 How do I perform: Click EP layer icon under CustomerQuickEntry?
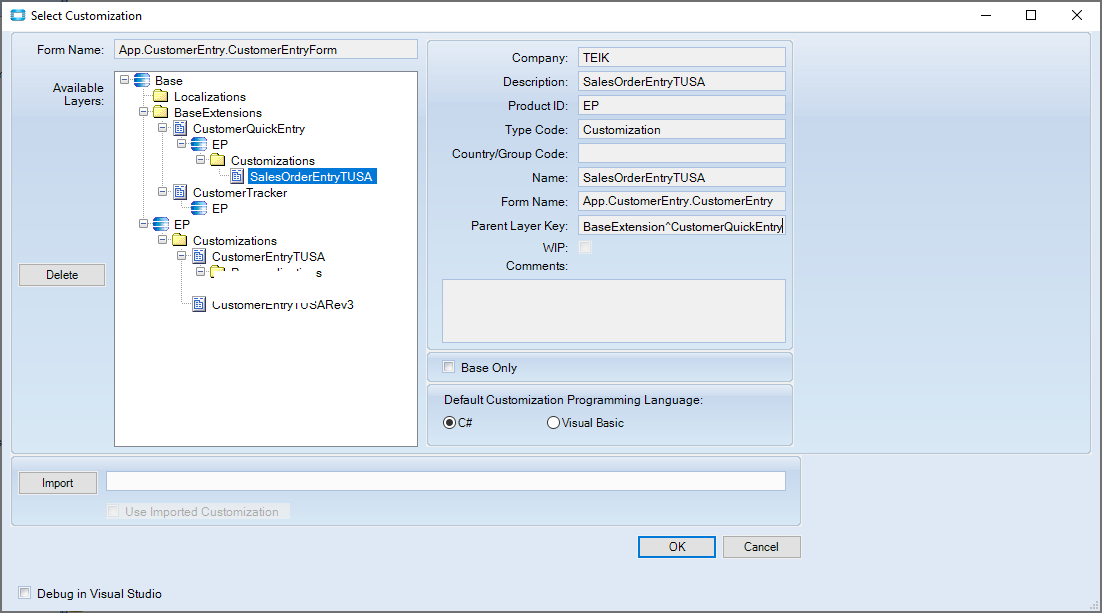(x=199, y=144)
